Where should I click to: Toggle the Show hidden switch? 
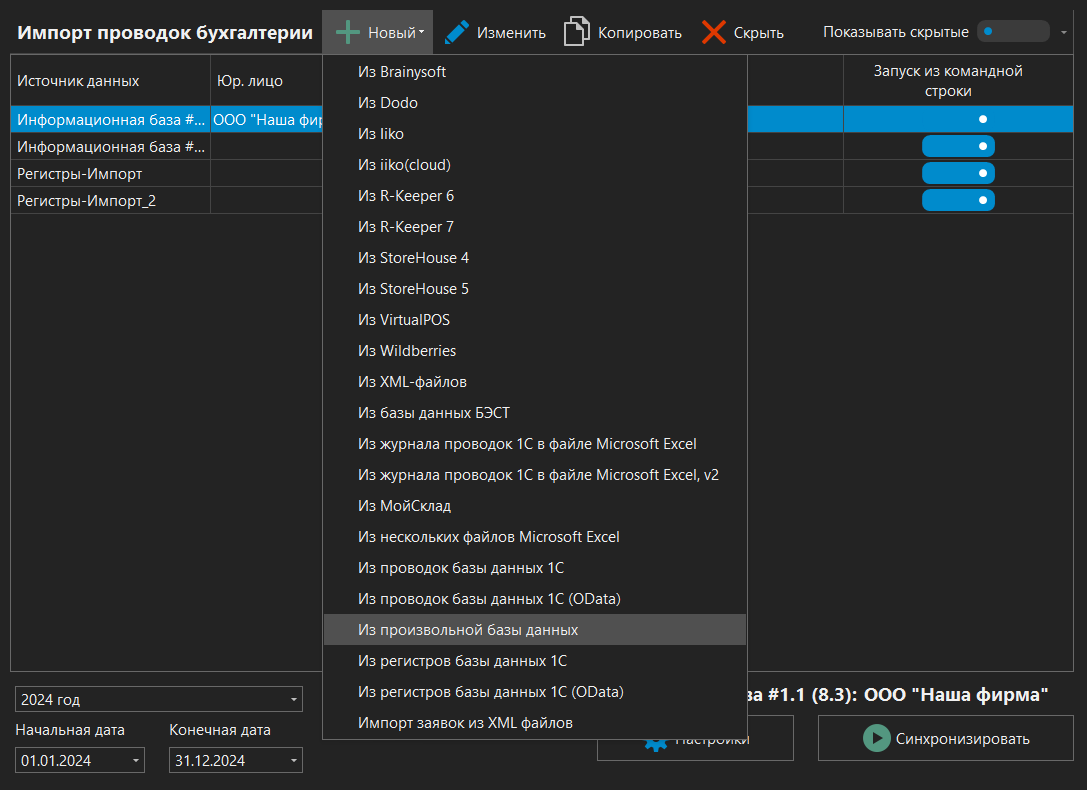[1012, 32]
